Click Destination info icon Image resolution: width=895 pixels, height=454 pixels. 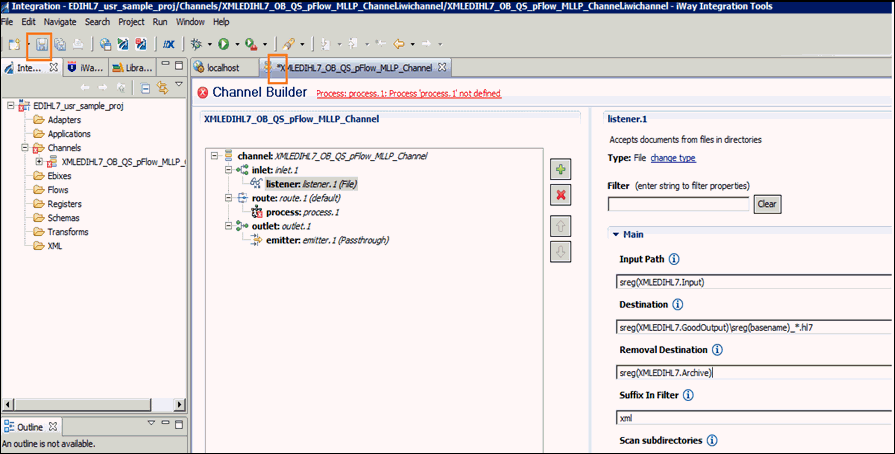point(678,304)
